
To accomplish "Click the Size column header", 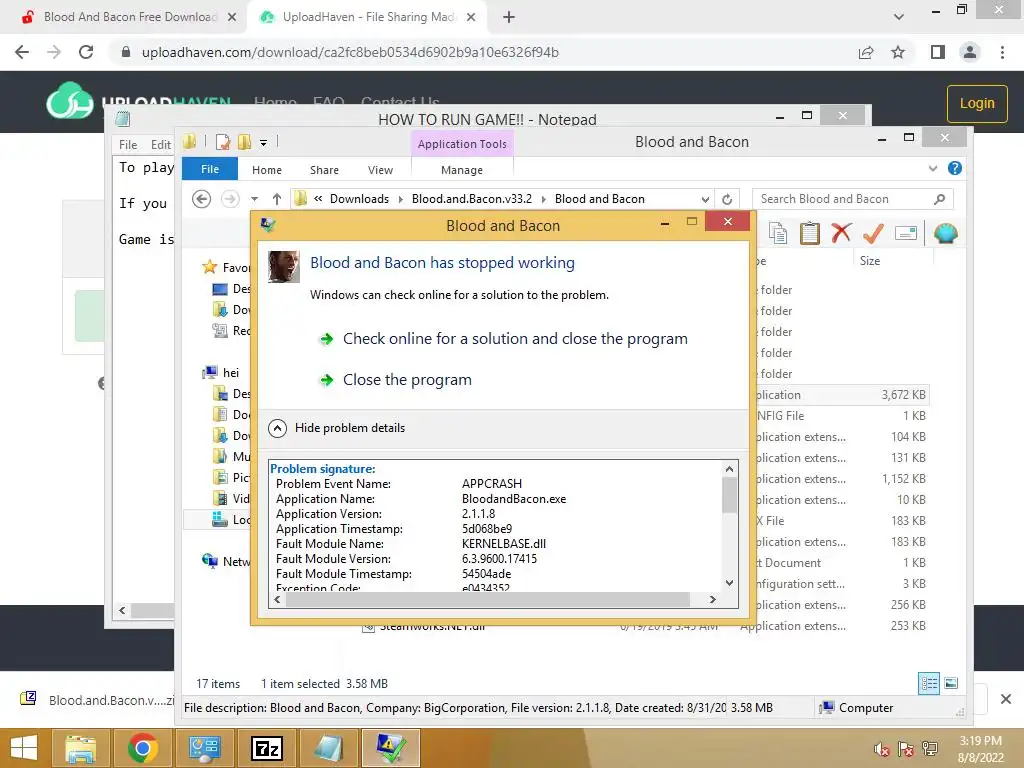I will (870, 261).
